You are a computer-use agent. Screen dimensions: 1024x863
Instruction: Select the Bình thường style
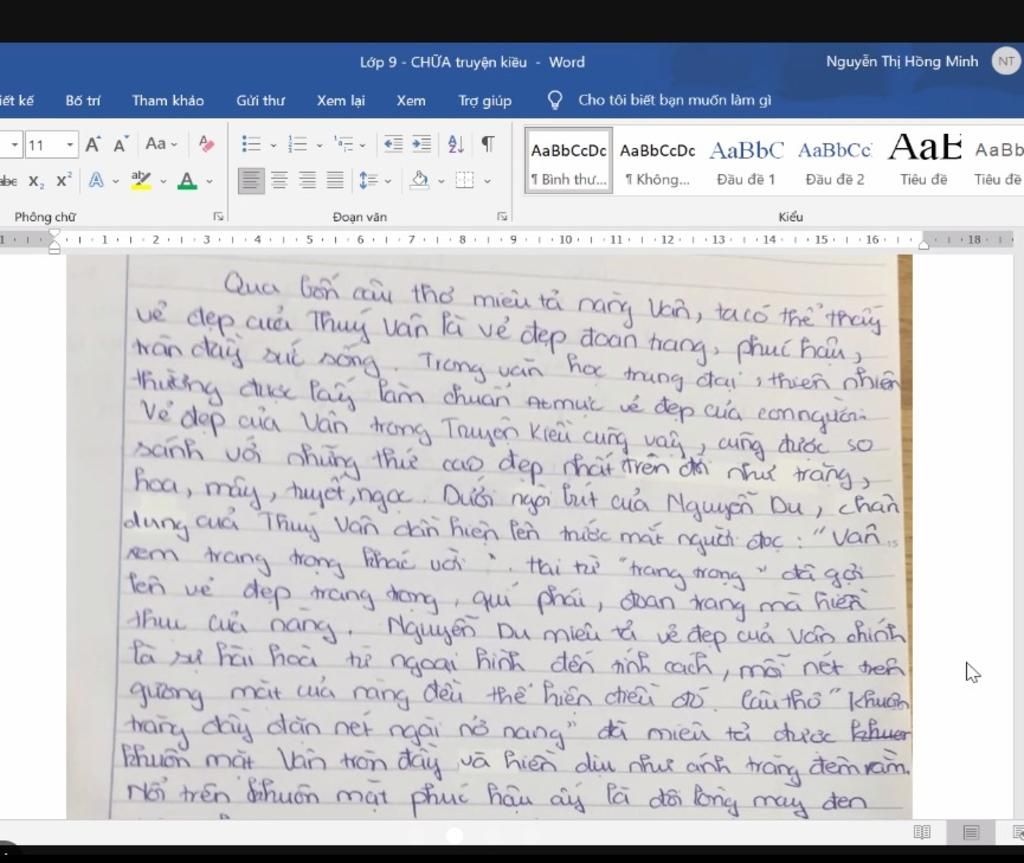tap(569, 161)
